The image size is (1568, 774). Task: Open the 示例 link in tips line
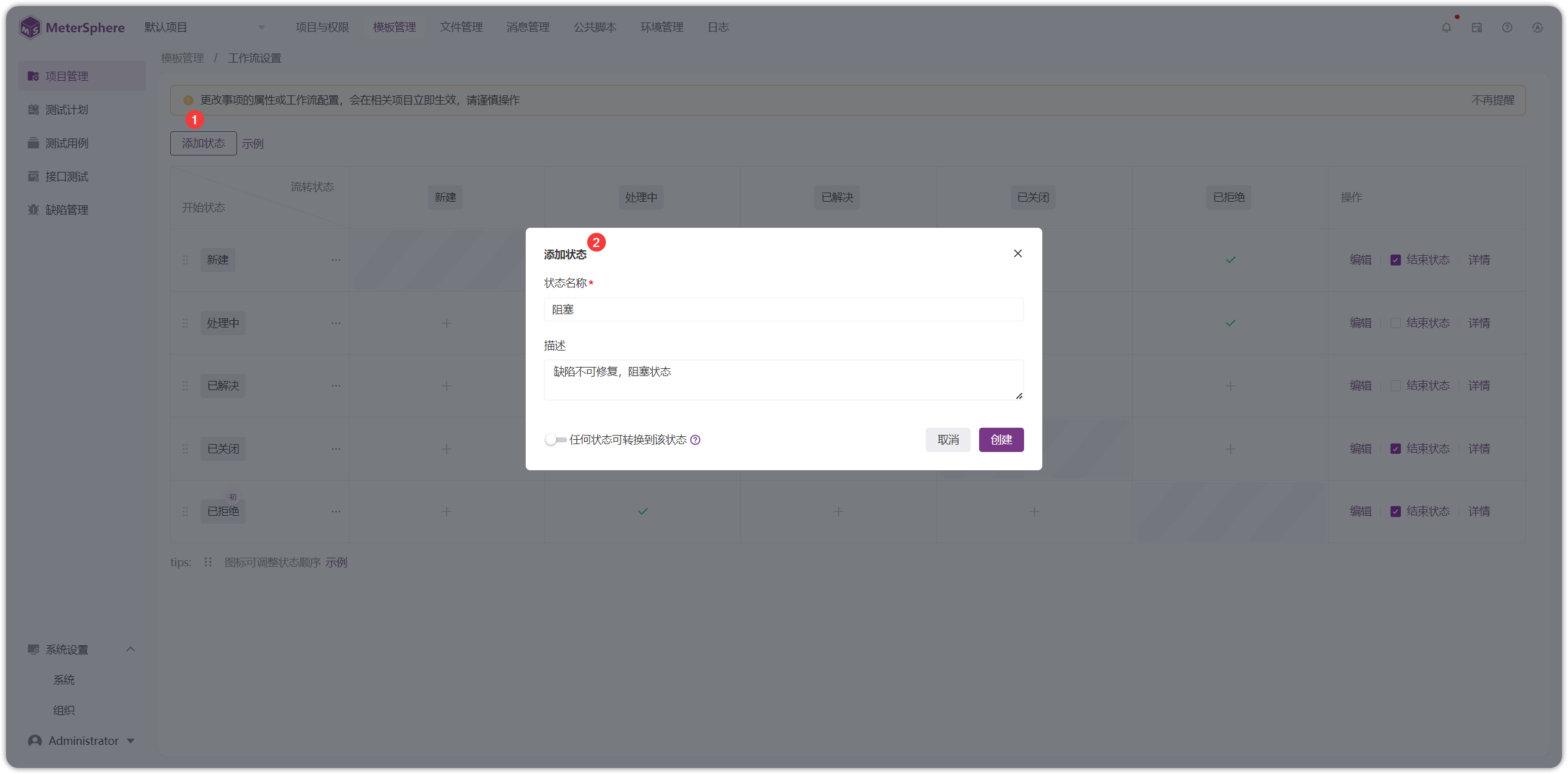336,563
